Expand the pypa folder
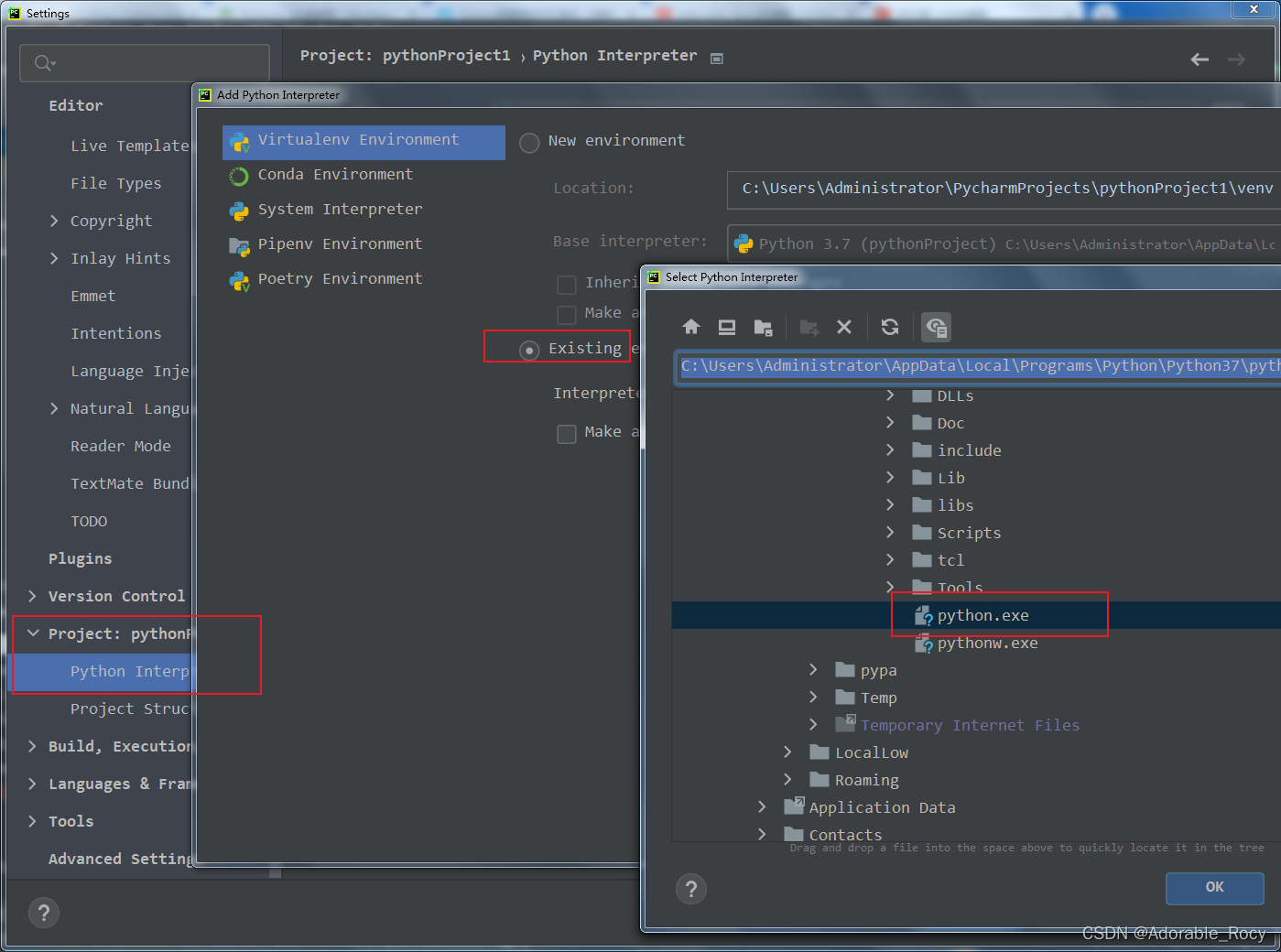Image resolution: width=1281 pixels, height=952 pixels. coord(813,670)
